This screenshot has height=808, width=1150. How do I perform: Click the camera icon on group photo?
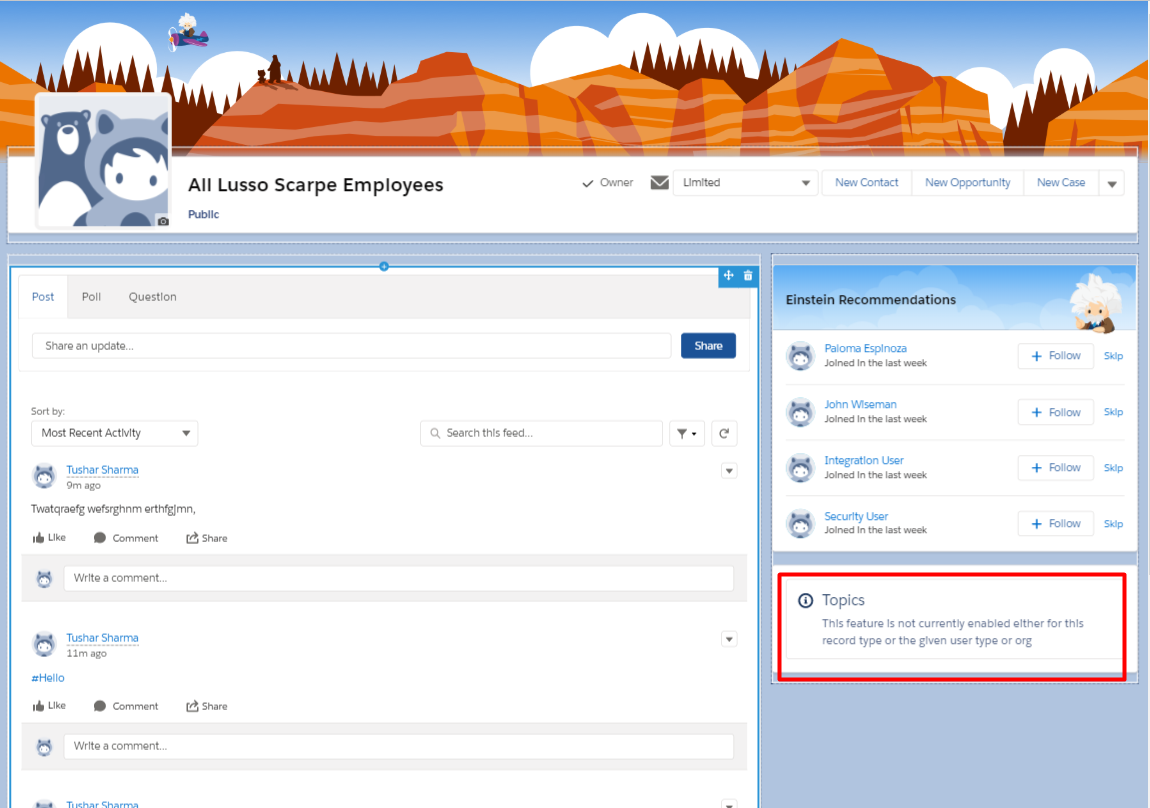tap(163, 221)
